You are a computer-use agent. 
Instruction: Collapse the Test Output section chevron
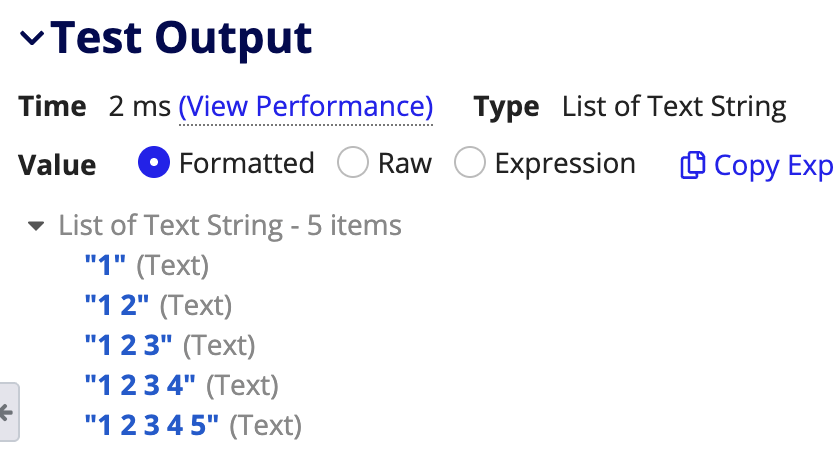point(32,38)
